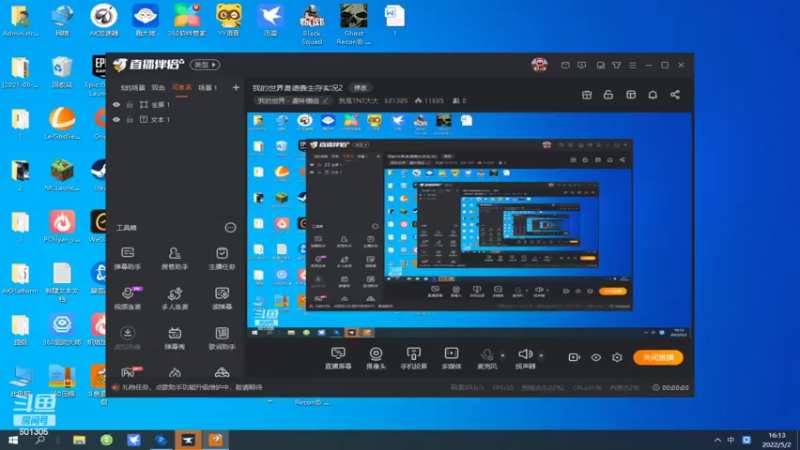This screenshot has height=450, width=800.
Task: Add a 直播屏幕 screen capture source
Action: pyautogui.click(x=338, y=358)
